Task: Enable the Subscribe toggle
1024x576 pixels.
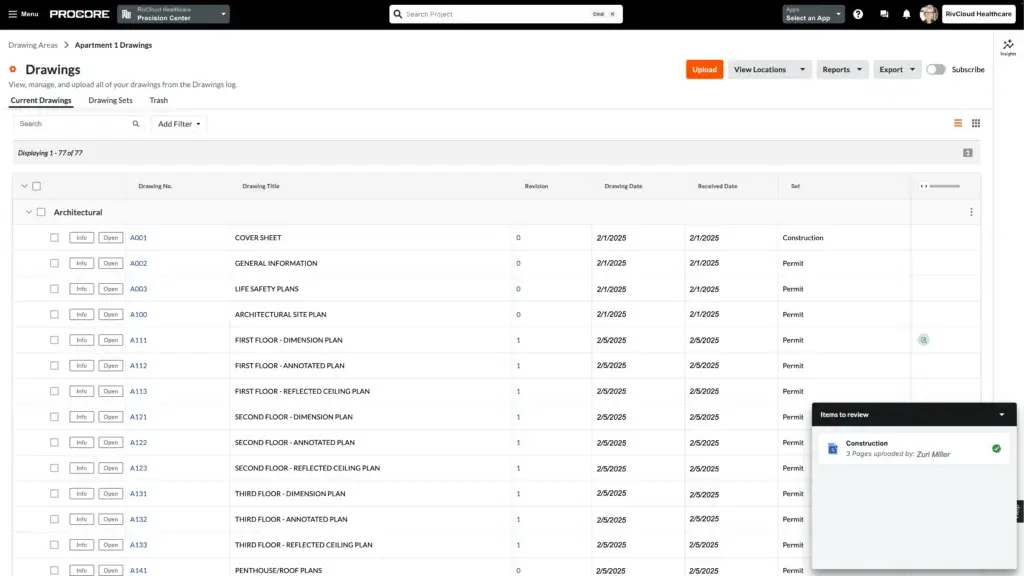Action: pyautogui.click(x=935, y=69)
